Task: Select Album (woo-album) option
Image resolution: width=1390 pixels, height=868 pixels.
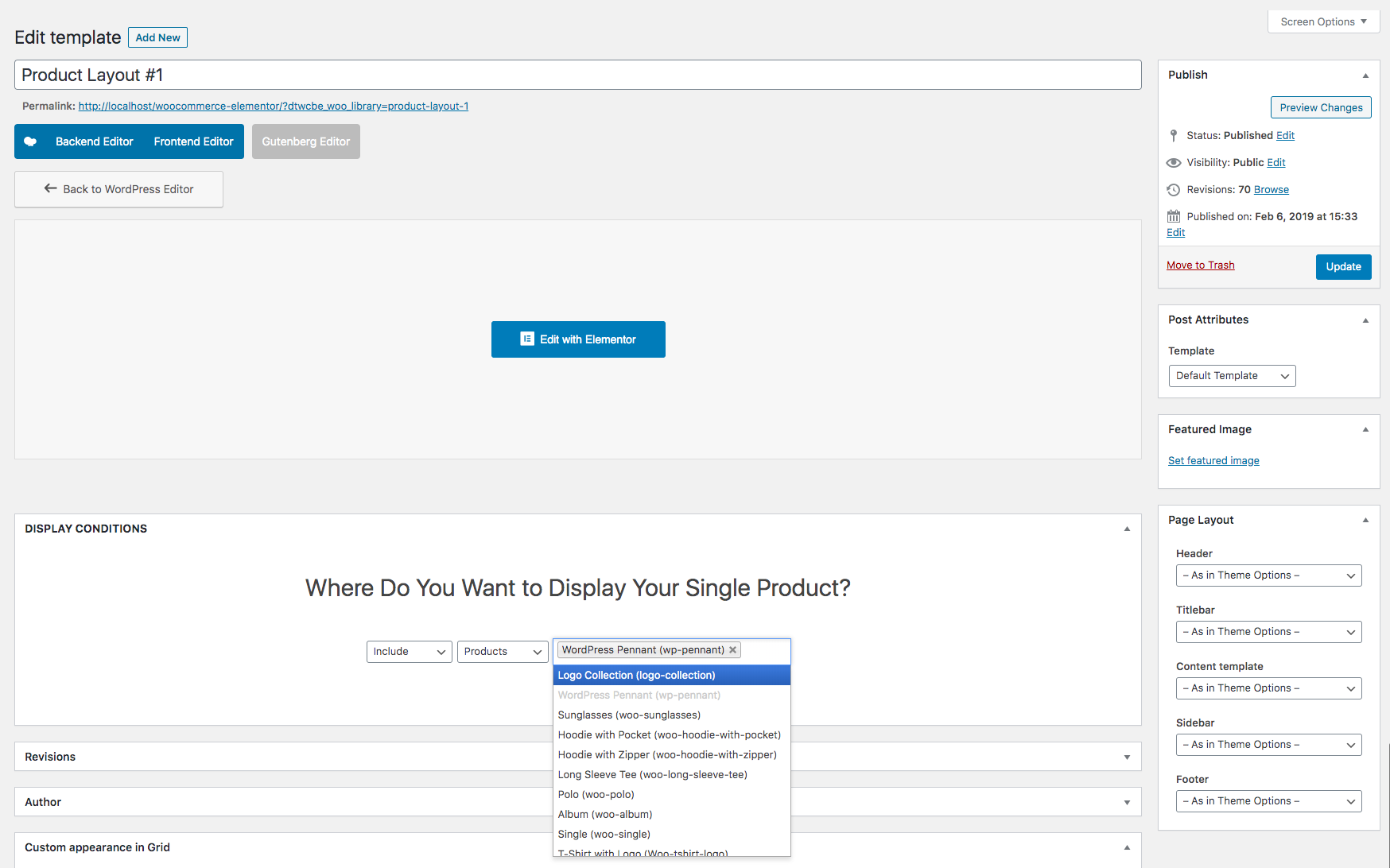Action: pyautogui.click(x=672, y=814)
